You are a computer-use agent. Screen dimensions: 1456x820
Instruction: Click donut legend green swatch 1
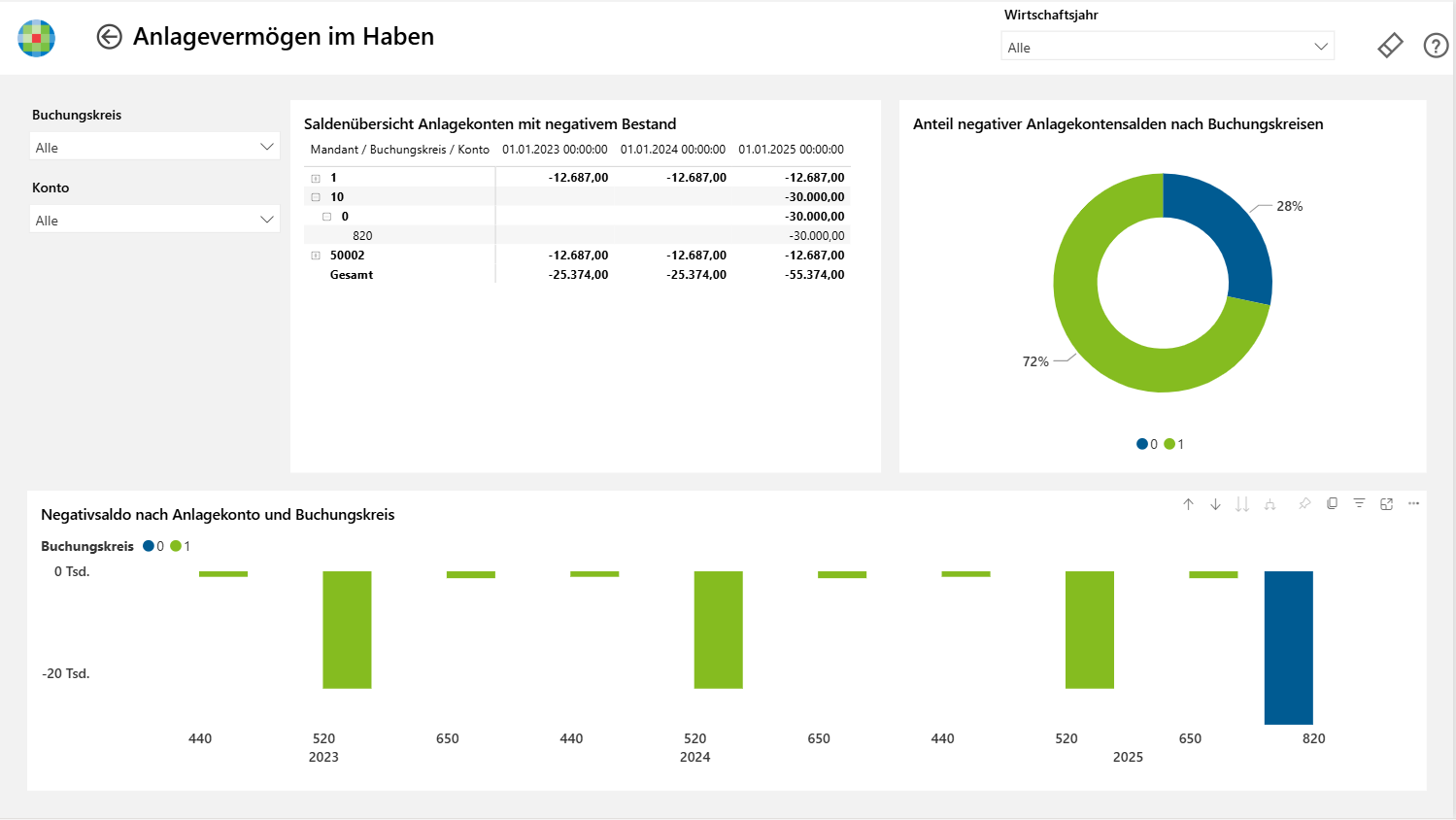pos(1169,444)
